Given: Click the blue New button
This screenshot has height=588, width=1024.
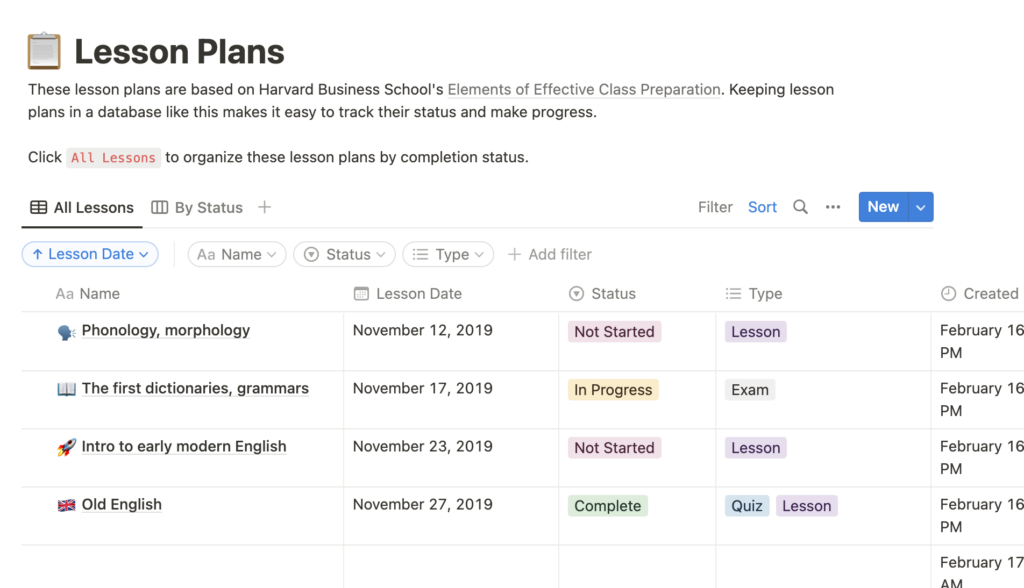Looking at the screenshot, I should tap(883, 206).
